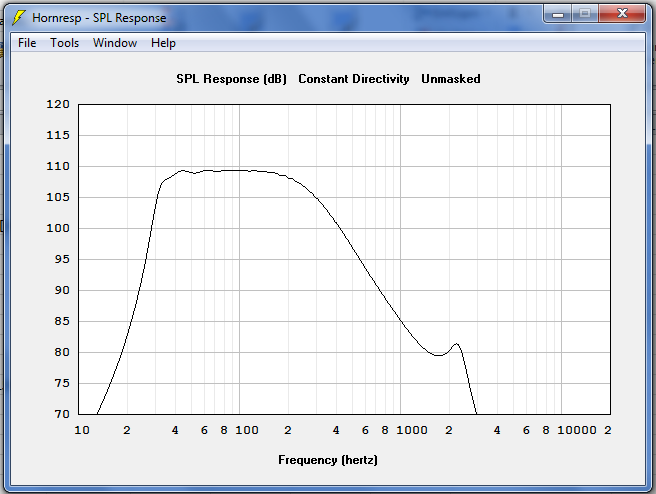Click the 75 dB axis value
The height and width of the screenshot is (494, 656).
[62, 383]
